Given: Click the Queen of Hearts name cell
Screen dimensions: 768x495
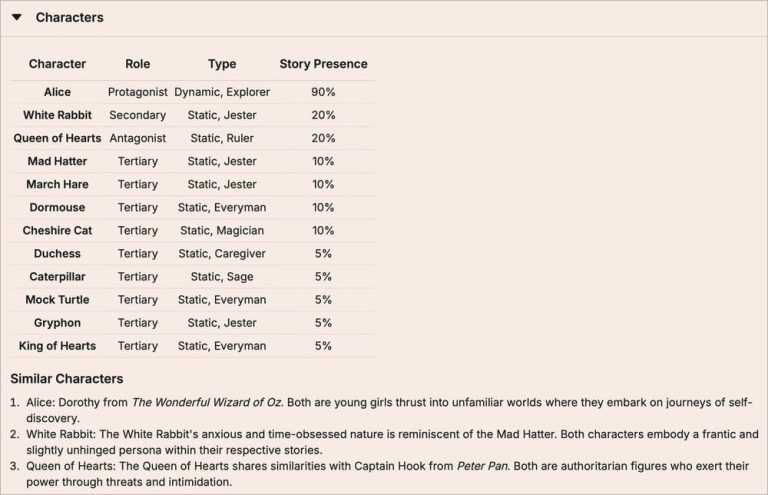Looking at the screenshot, I should point(57,138).
